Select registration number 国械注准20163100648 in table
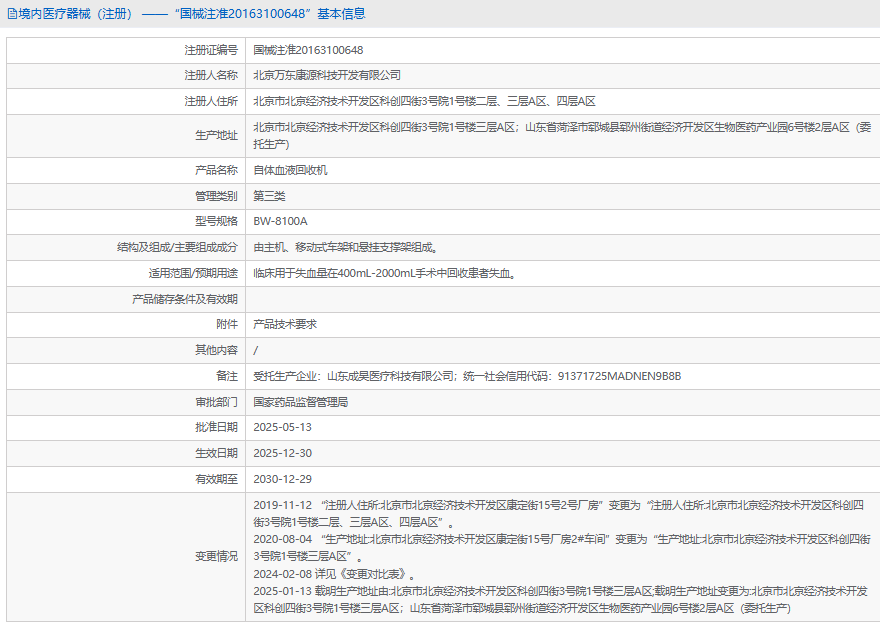Screen dimensions: 880x622 point(308,50)
